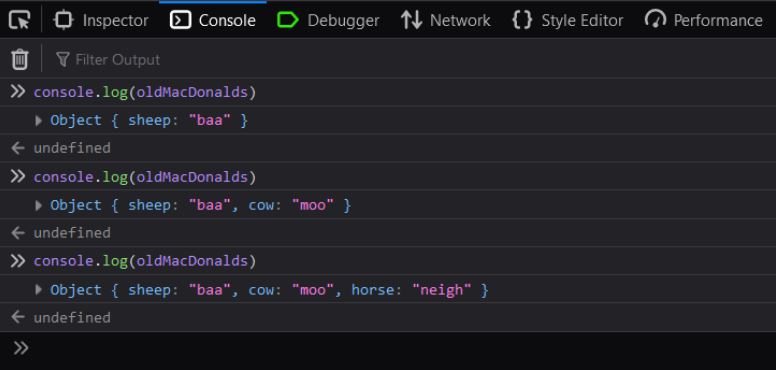The width and height of the screenshot is (776, 370).
Task: Click the "moo" value in second object
Action: tap(313, 205)
